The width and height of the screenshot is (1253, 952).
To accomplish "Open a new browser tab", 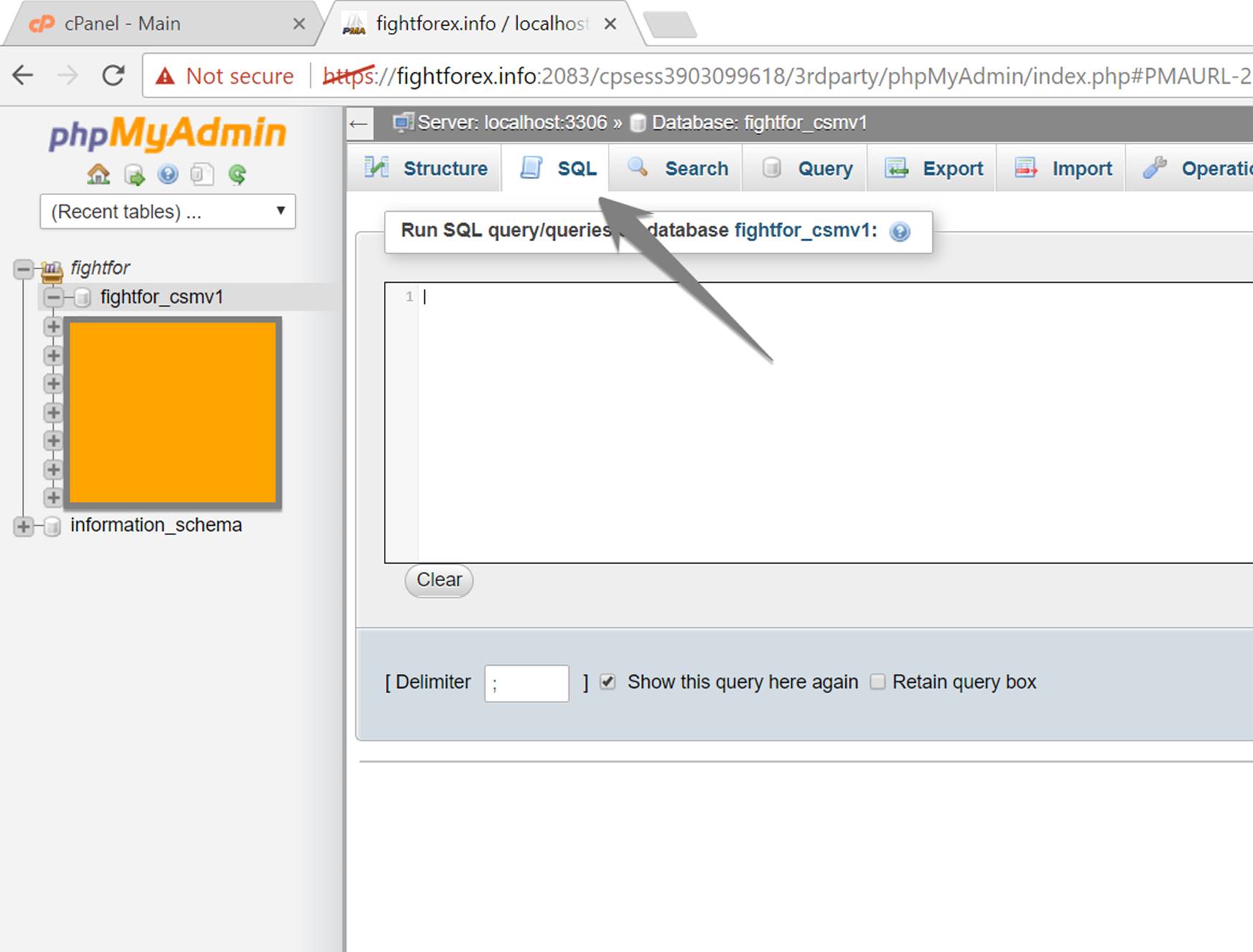I will (x=670, y=25).
